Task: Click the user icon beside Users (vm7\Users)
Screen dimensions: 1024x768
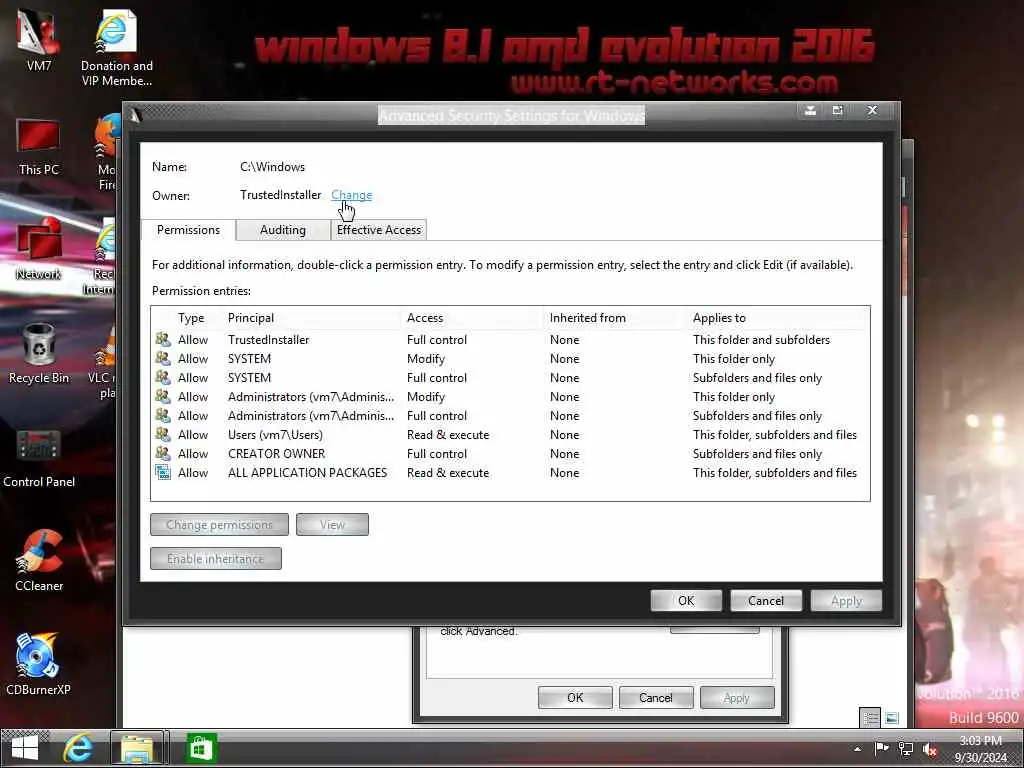Action: click(x=163, y=434)
